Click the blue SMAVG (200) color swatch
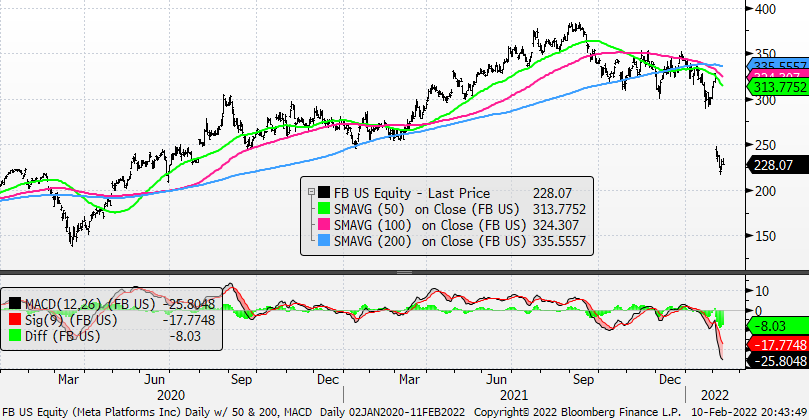This screenshot has width=809, height=420. (x=324, y=241)
